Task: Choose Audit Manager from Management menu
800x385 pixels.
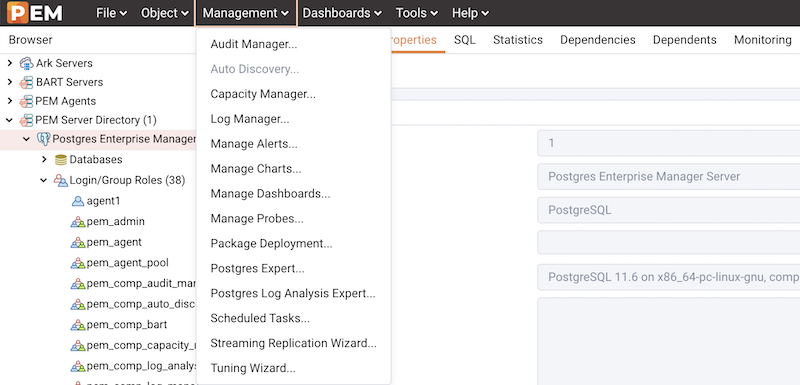Action: point(293,44)
